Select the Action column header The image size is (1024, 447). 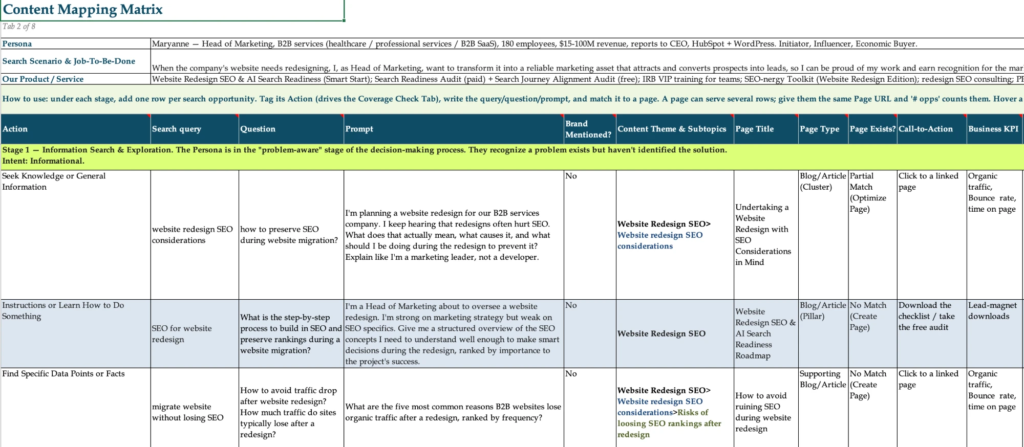75,129
